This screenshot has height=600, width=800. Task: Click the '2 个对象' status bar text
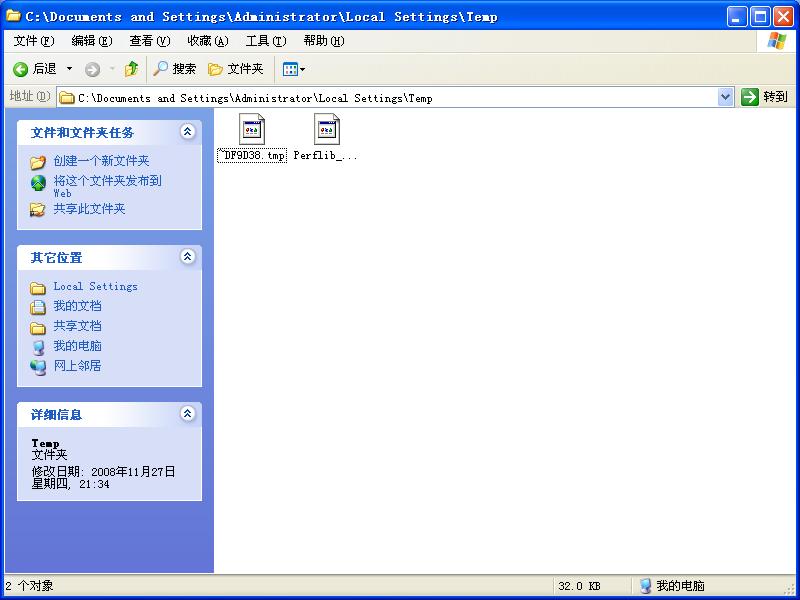[x=29, y=586]
